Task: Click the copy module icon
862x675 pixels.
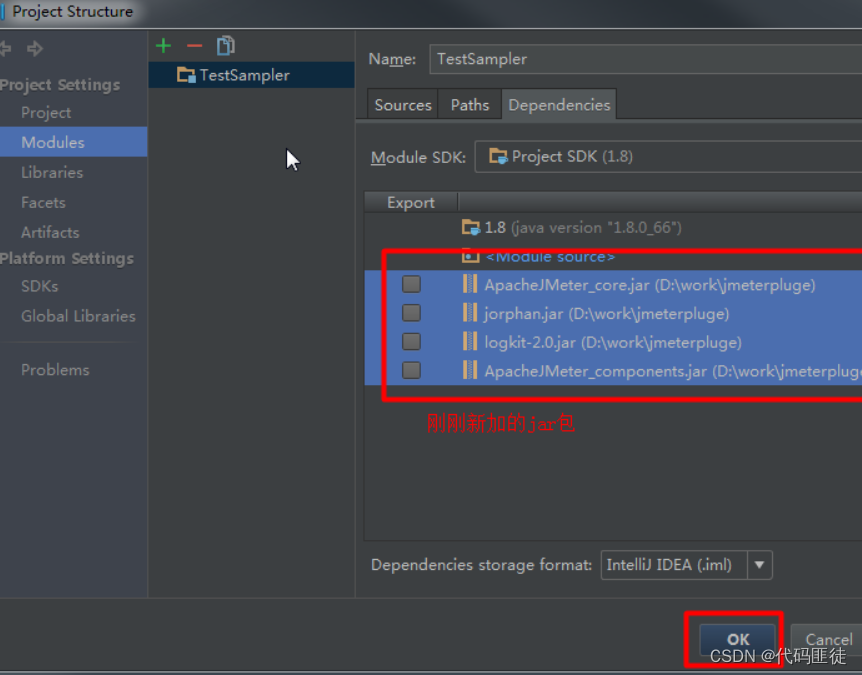Action: pos(225,46)
